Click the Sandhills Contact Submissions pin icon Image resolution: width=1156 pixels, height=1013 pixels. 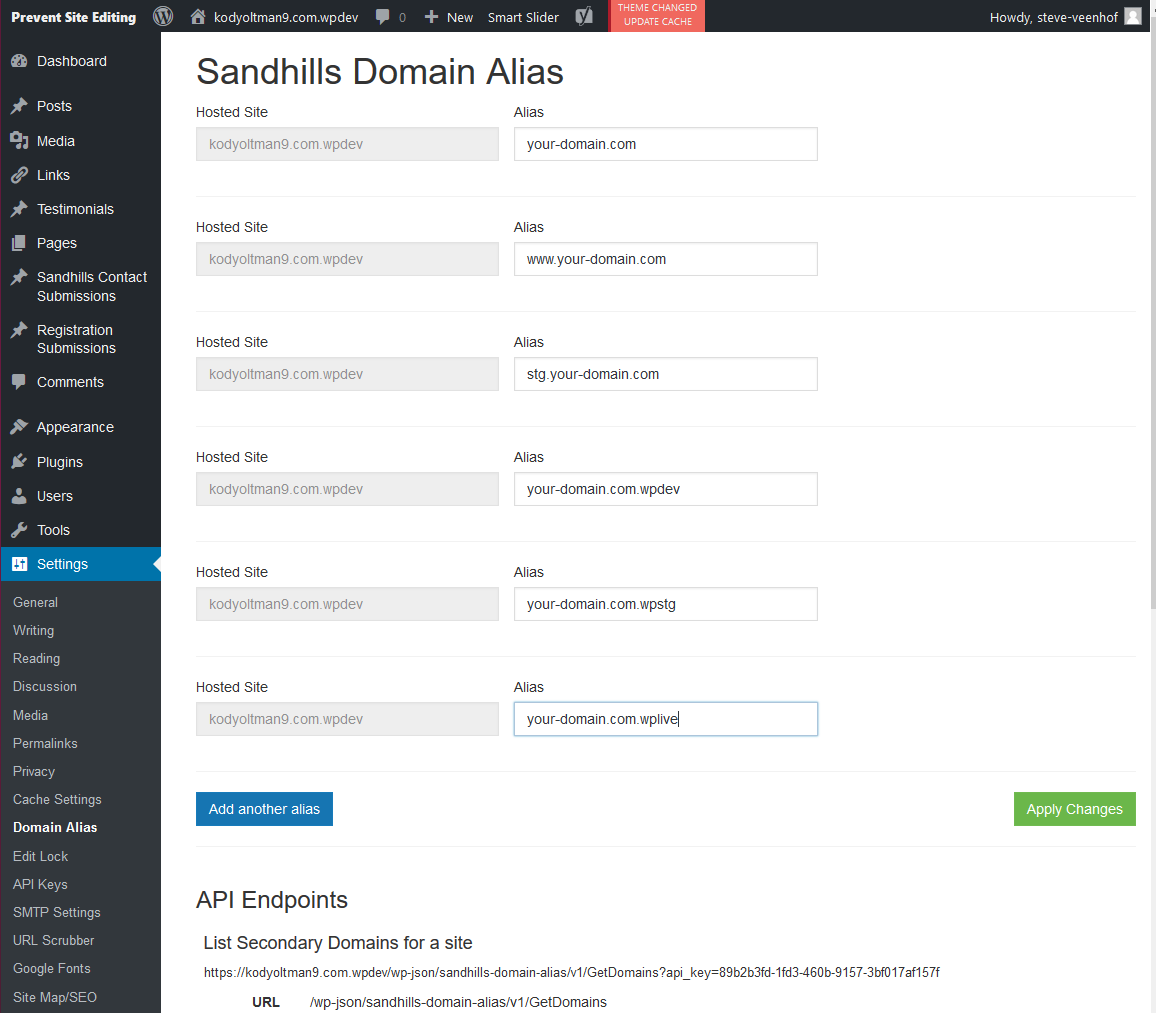(x=19, y=277)
